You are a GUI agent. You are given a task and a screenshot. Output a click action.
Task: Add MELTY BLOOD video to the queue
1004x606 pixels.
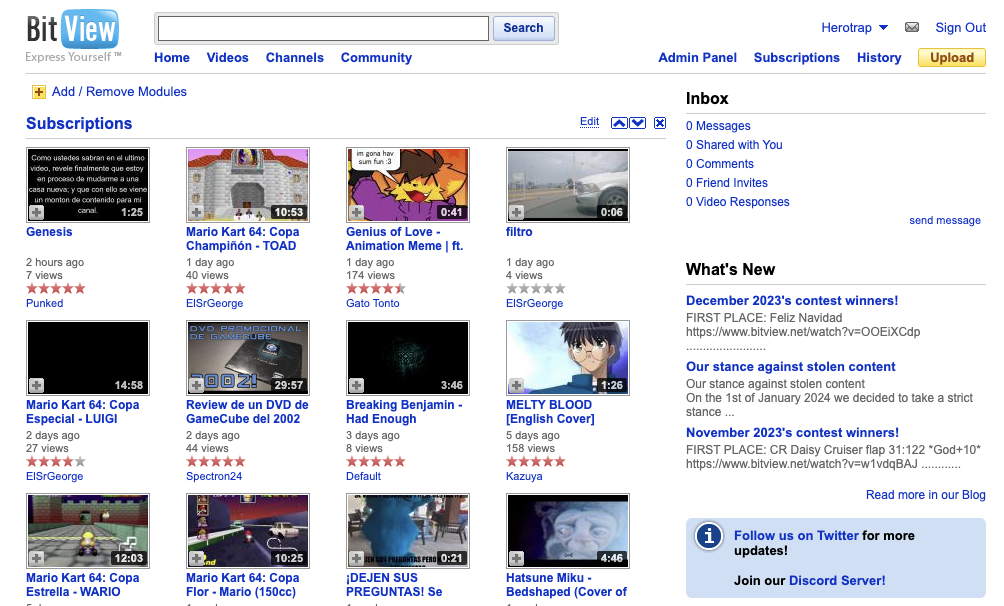(516, 385)
